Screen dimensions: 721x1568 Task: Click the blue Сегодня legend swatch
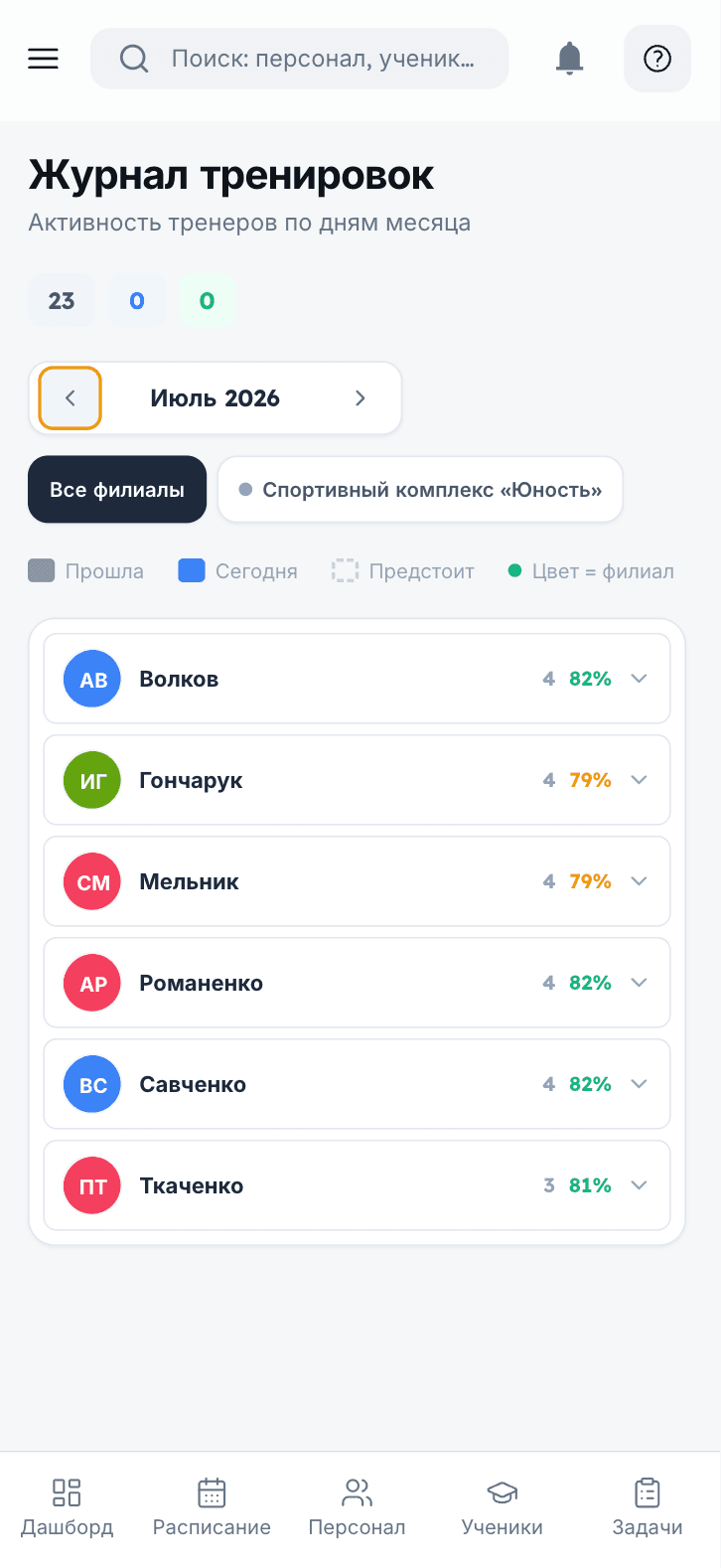[192, 571]
